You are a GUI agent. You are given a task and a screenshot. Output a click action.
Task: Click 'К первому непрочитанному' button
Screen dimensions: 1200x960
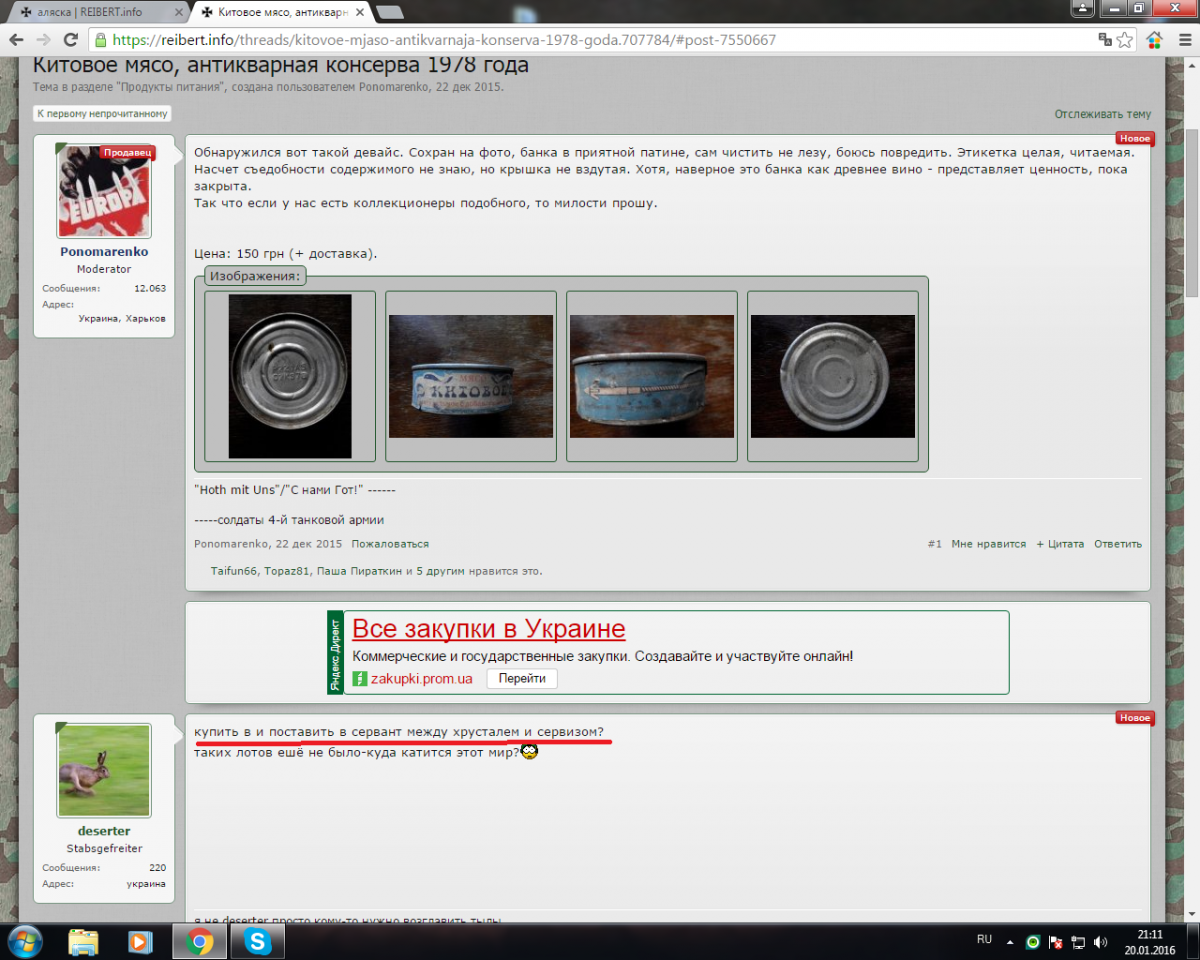point(102,114)
